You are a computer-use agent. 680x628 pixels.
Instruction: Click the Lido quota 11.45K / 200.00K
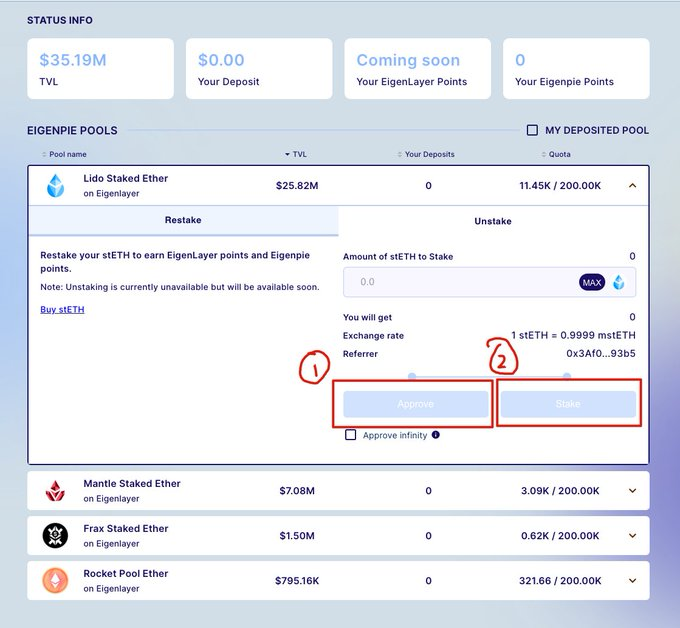coord(560,186)
